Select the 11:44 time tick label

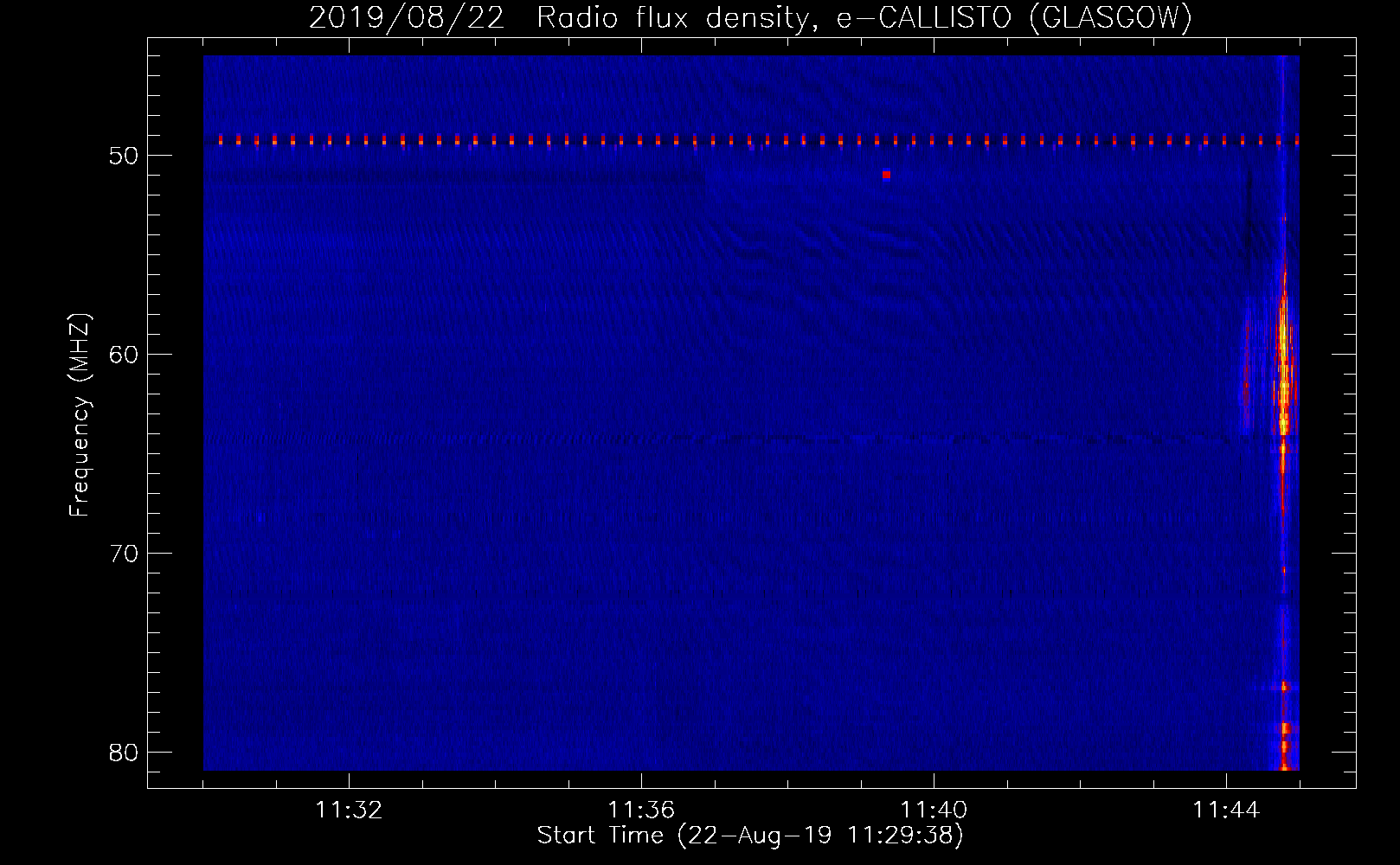[x=1226, y=811]
